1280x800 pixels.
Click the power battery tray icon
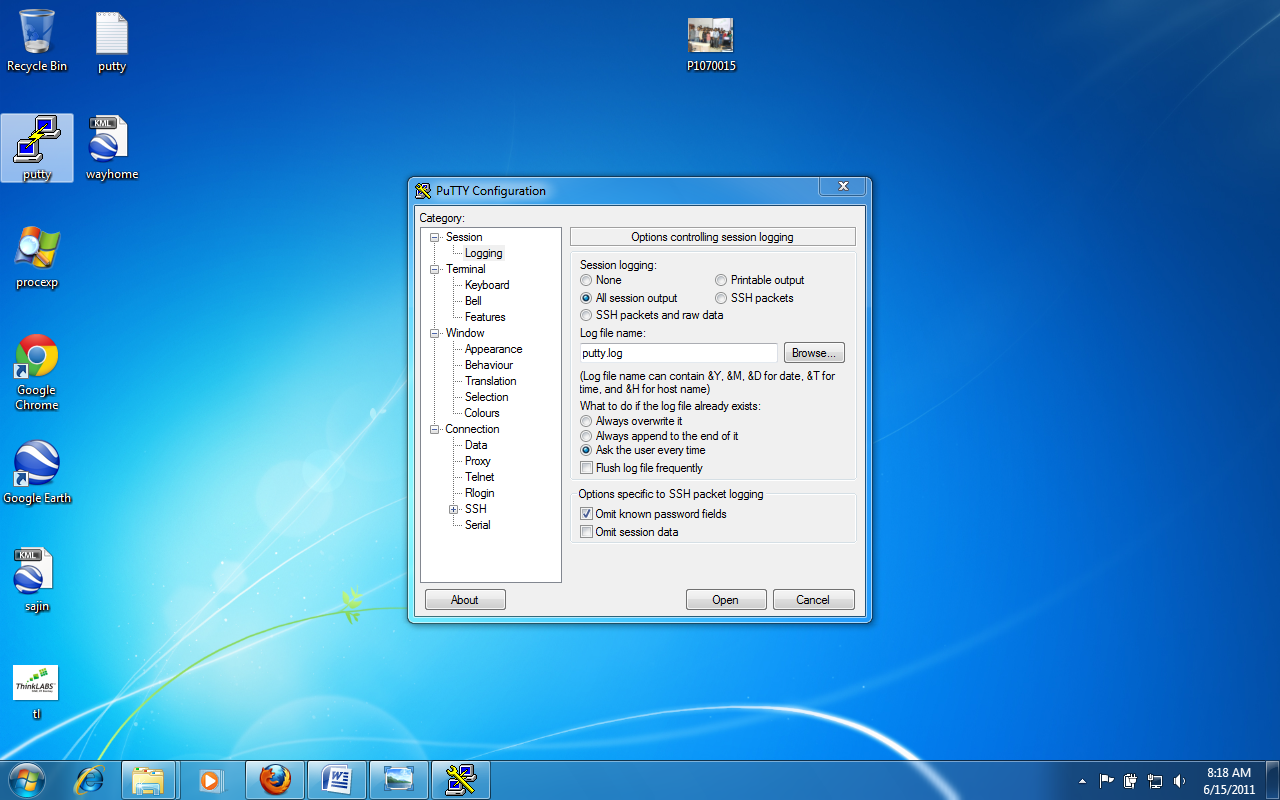coord(1131,781)
